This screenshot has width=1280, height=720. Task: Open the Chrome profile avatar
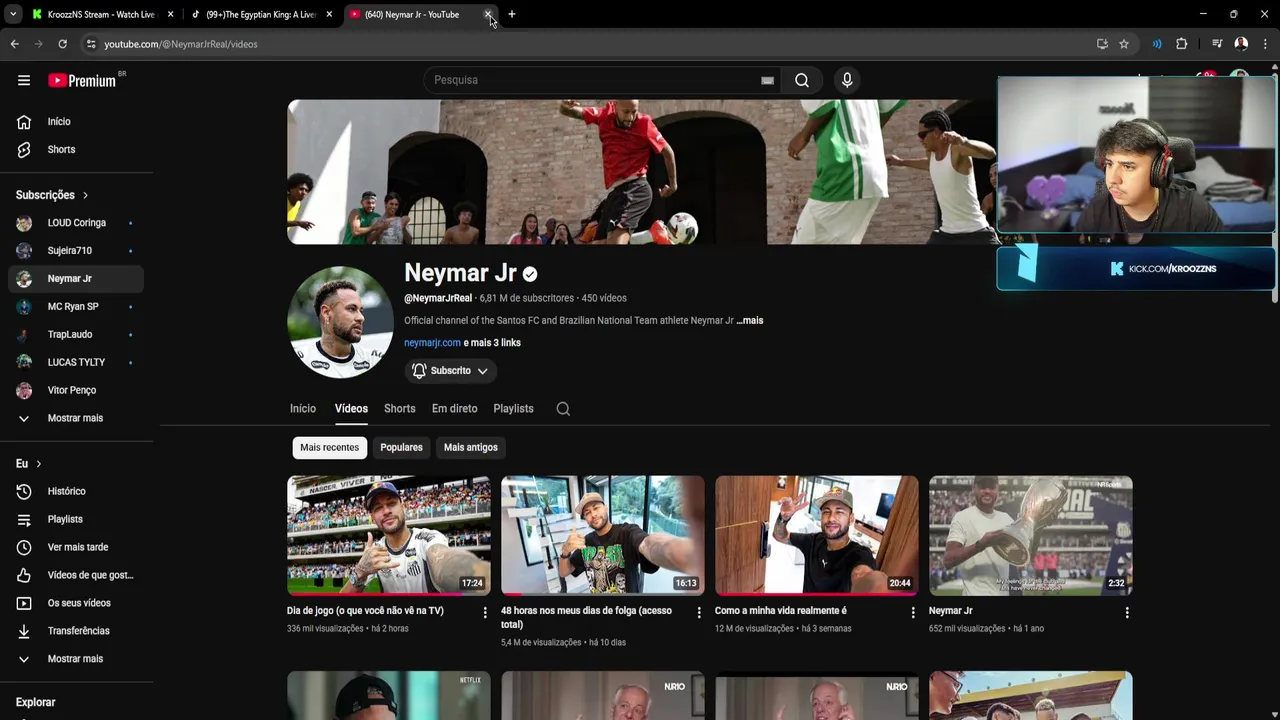(1241, 44)
